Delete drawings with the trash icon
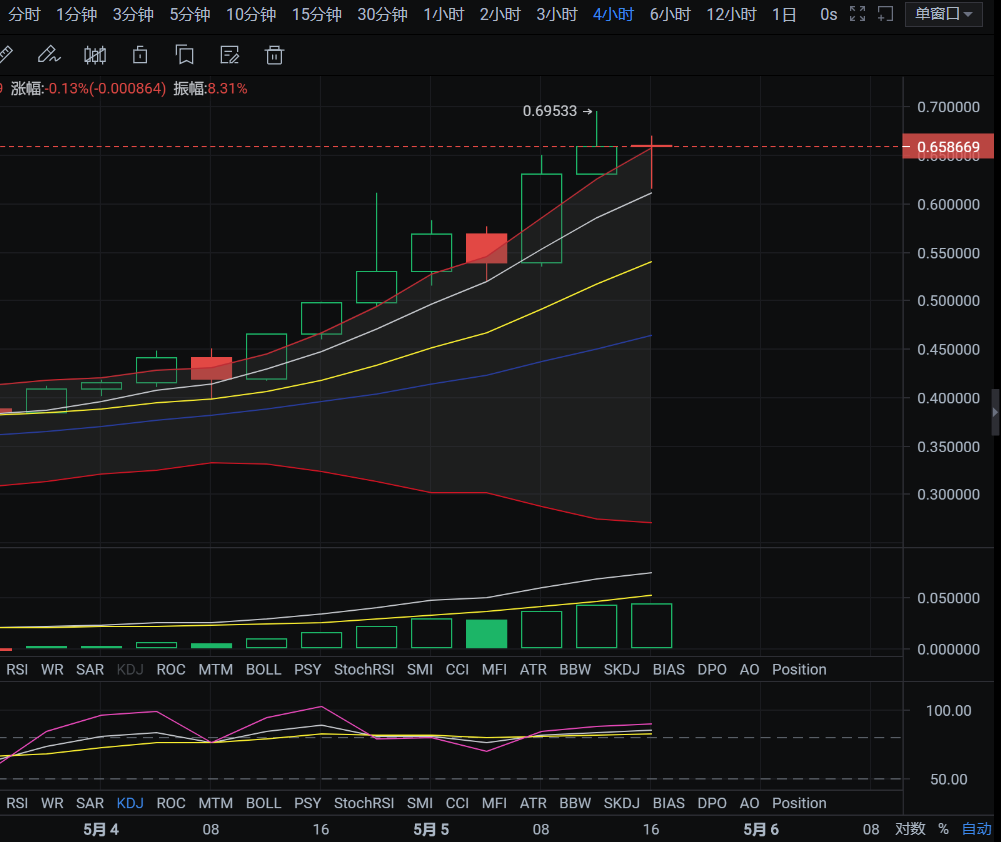The width and height of the screenshot is (1001, 842). point(274,55)
